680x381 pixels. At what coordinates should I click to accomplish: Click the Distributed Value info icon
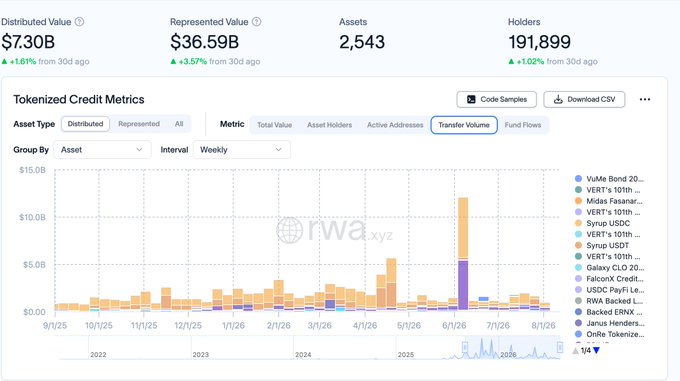coord(79,22)
